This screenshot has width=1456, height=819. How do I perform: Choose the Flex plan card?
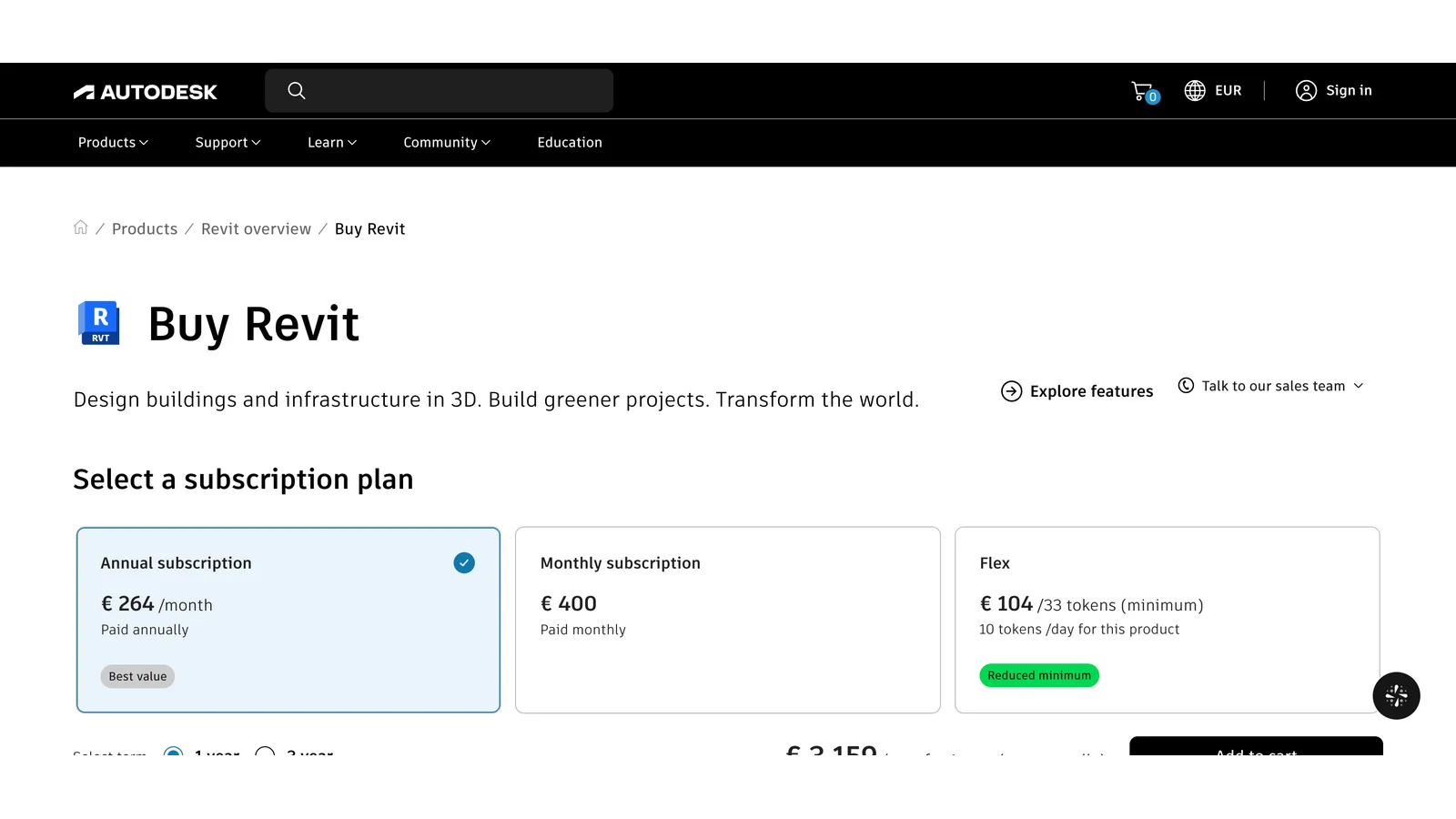1167,620
